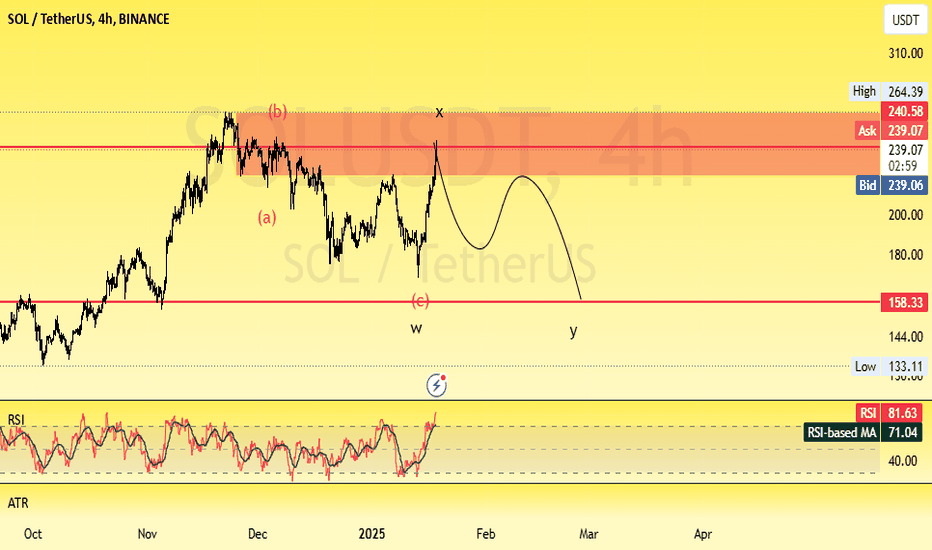This screenshot has width=932, height=550.
Task: Click the y wave label
Action: [574, 331]
